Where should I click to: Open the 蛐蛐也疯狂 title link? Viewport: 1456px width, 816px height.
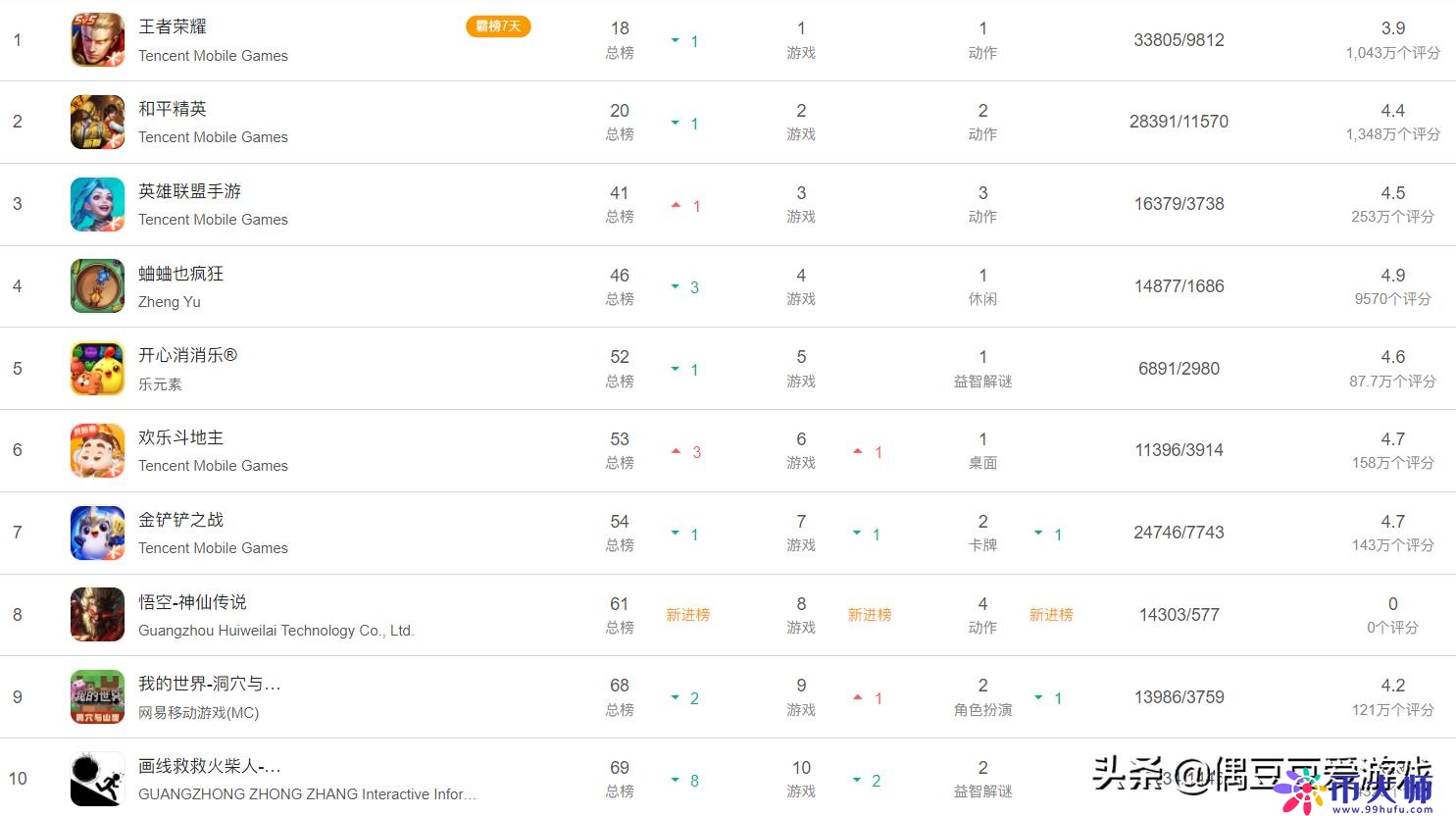point(181,274)
